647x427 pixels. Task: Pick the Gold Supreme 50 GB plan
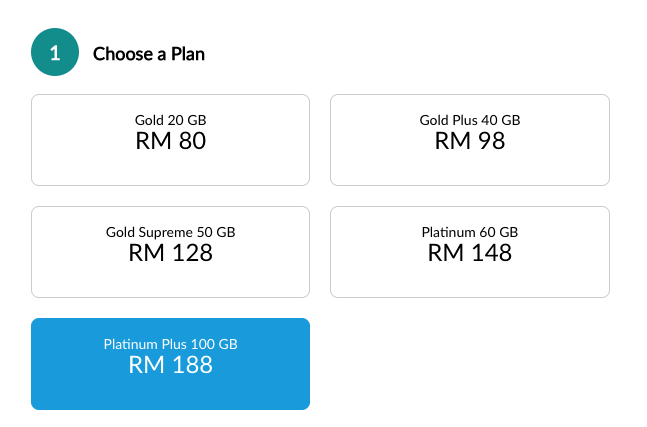click(170, 252)
